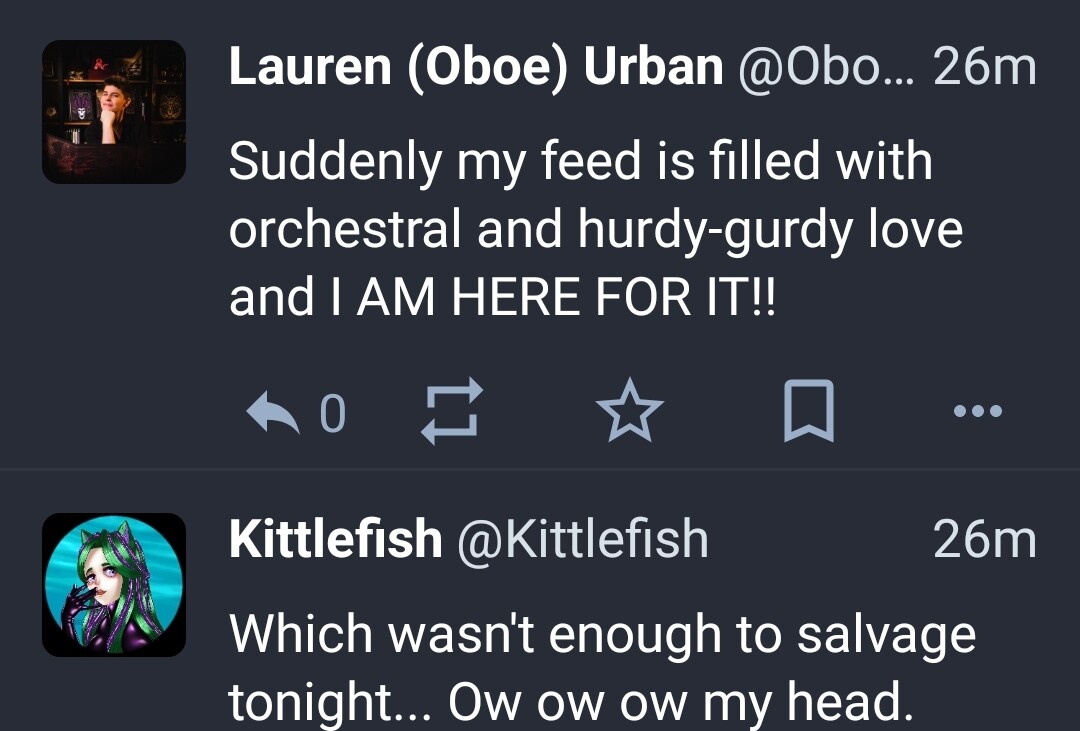Open the @Kittlefish handle
Screen dimensions: 1080x731
click(582, 540)
